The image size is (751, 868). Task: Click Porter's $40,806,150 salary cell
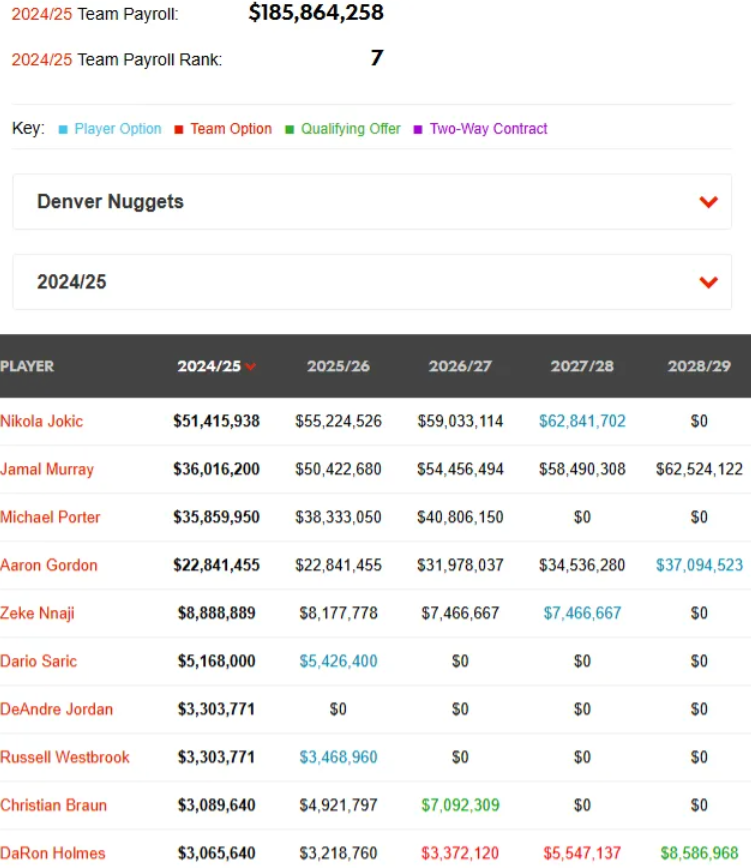tap(460, 517)
